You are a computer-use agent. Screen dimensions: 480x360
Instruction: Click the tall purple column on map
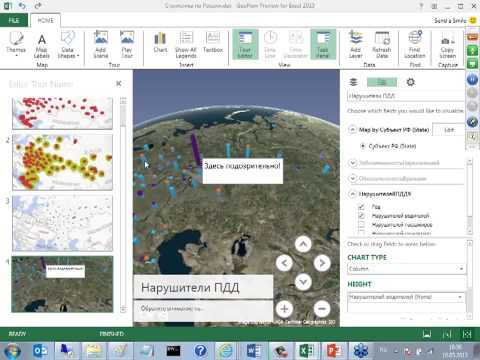[x=196, y=149]
